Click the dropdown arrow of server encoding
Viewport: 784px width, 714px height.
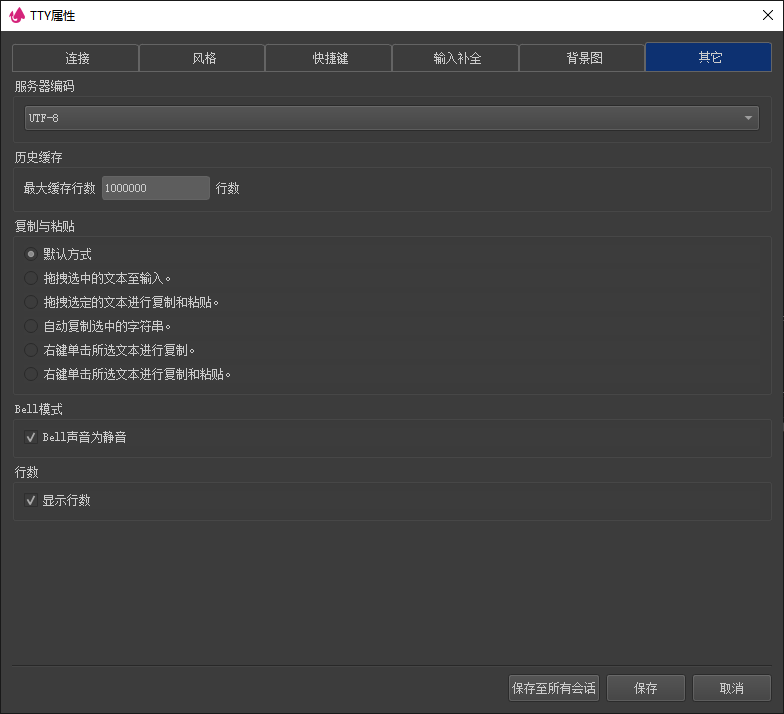tap(748, 118)
